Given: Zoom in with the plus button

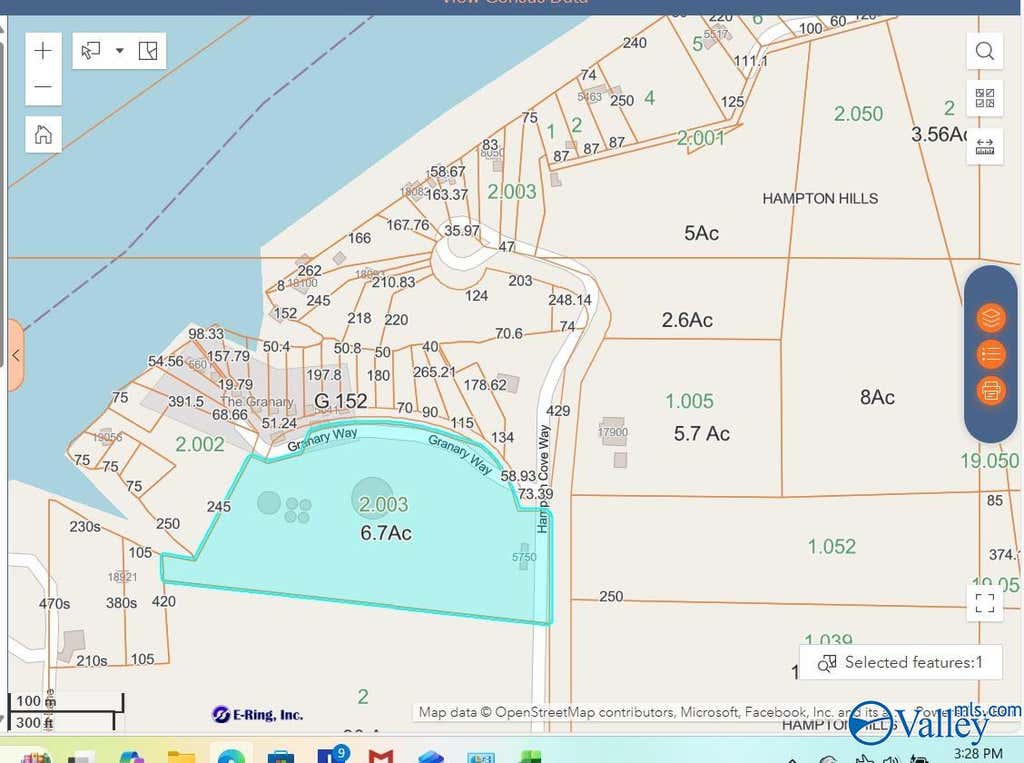Looking at the screenshot, I should point(43,51).
